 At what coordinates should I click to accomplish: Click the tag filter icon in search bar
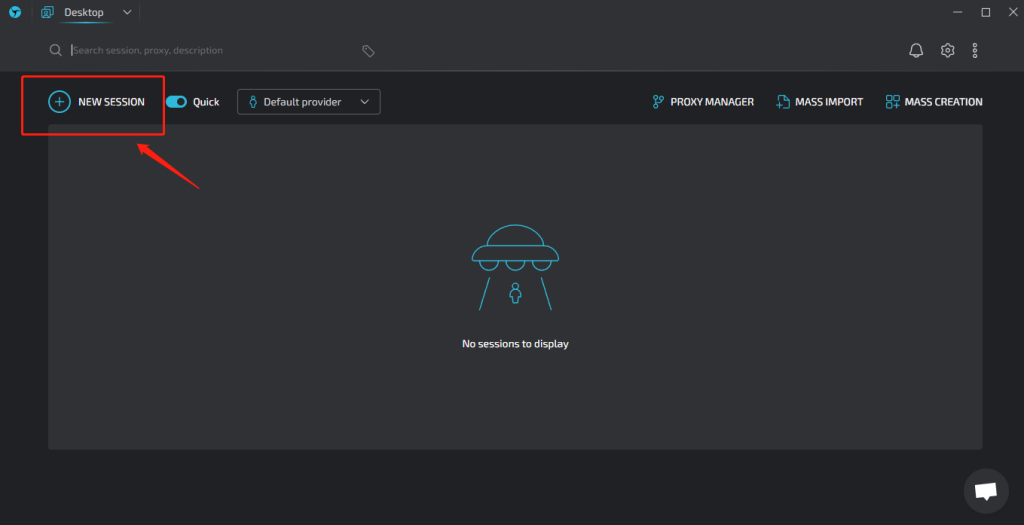pos(368,51)
